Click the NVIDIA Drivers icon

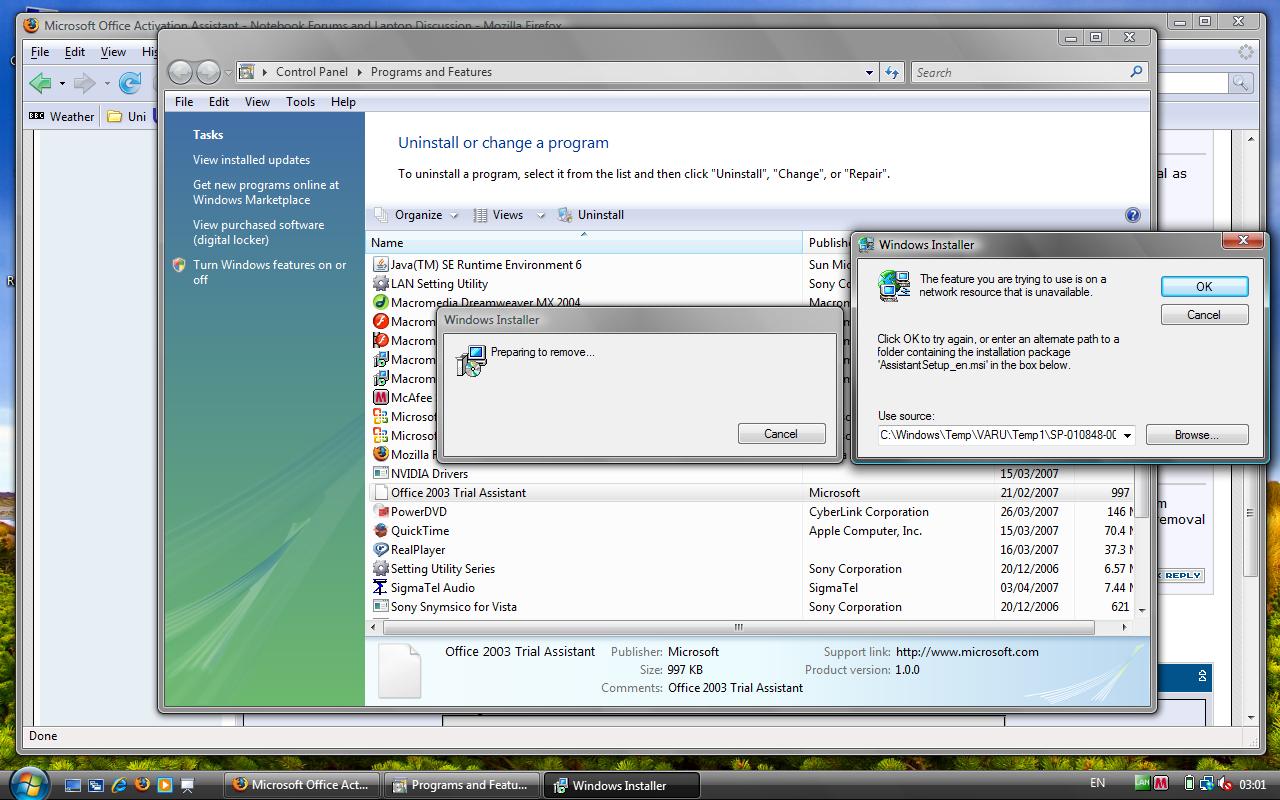(x=380, y=473)
